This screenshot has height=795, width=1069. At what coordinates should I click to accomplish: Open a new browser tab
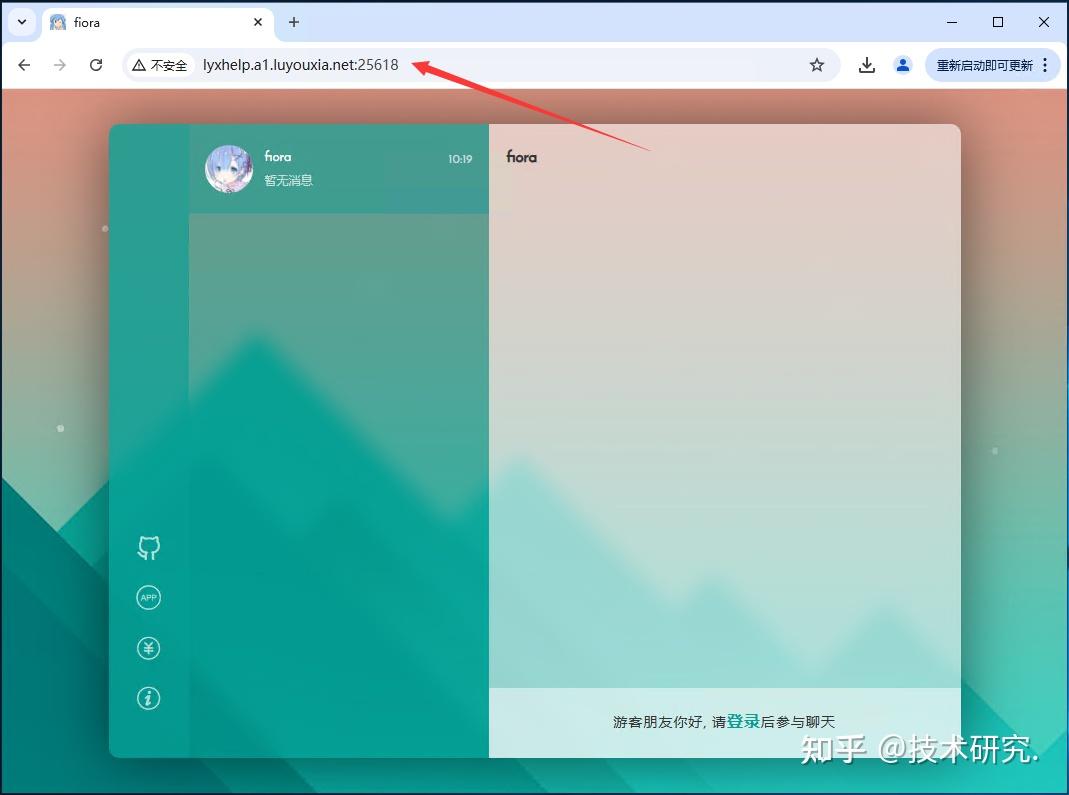[x=294, y=22]
